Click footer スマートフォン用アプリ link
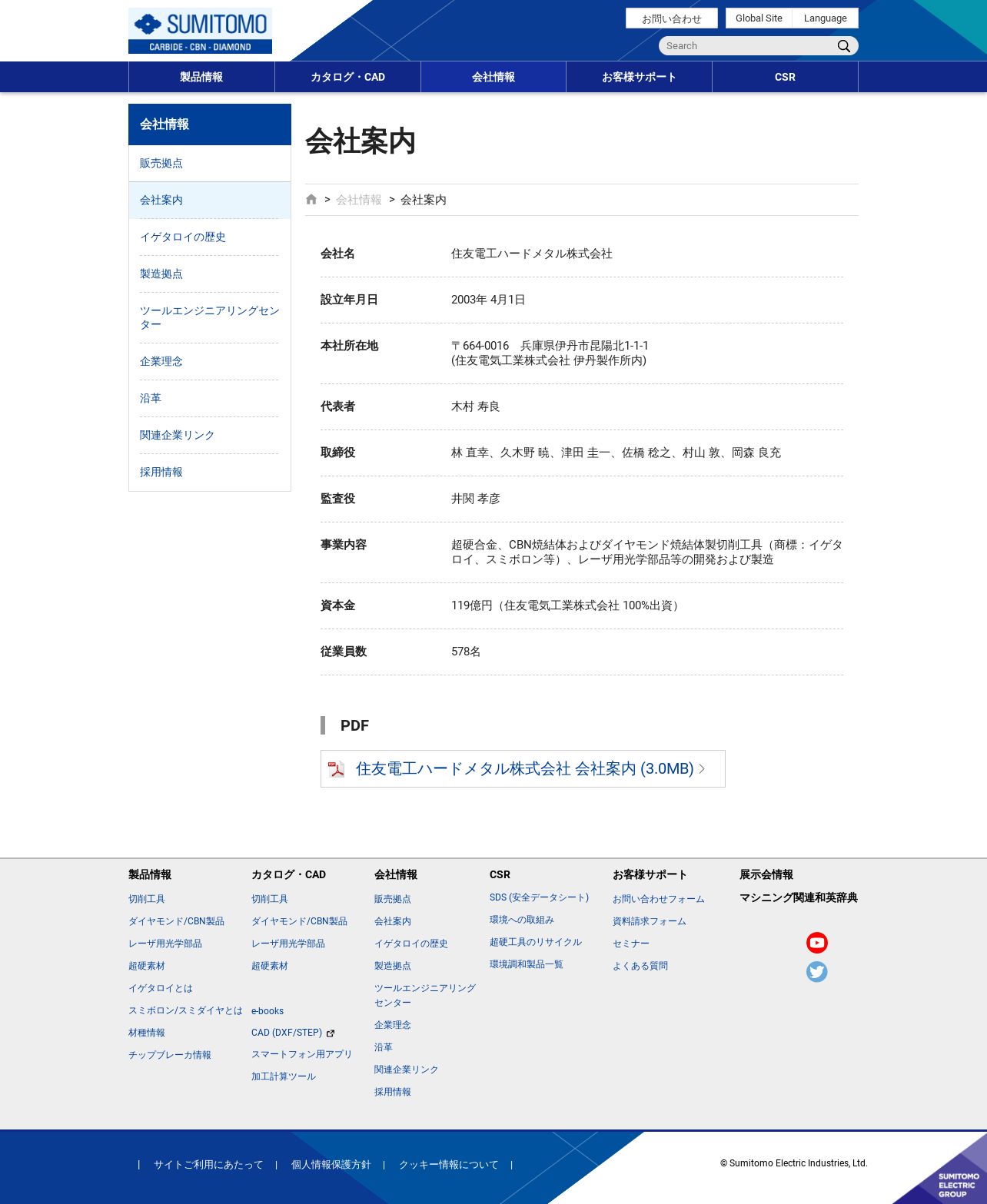 pos(302,1054)
